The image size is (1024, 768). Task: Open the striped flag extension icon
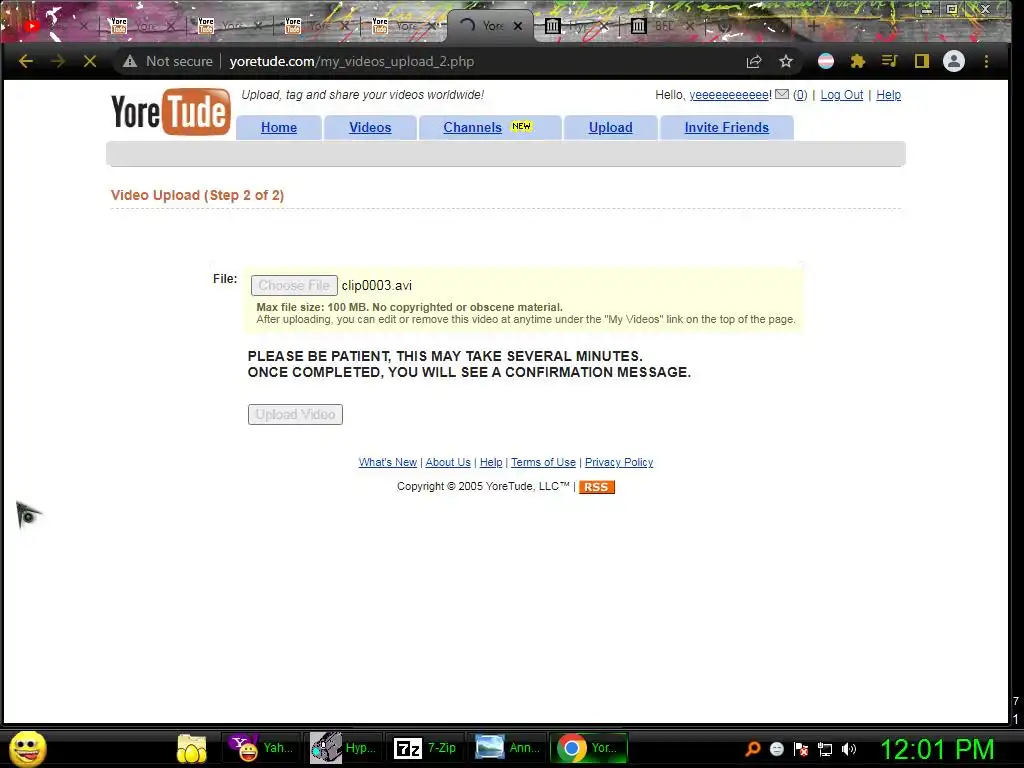coord(826,61)
